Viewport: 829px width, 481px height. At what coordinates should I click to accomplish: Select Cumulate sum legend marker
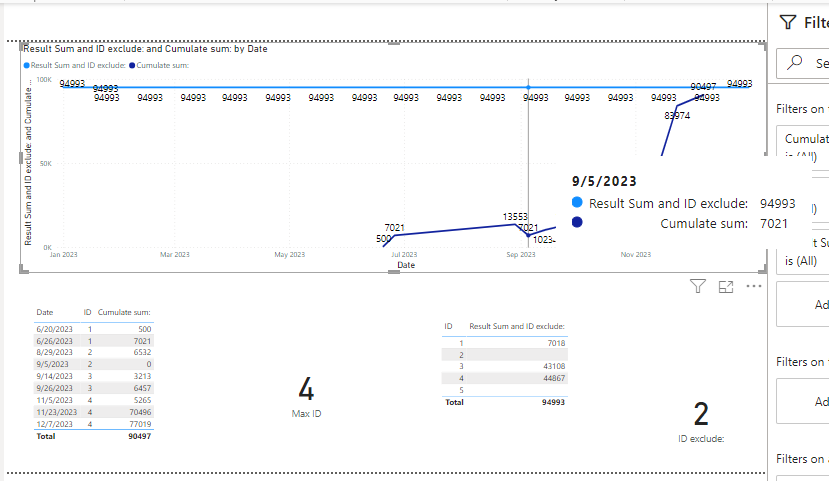132,66
